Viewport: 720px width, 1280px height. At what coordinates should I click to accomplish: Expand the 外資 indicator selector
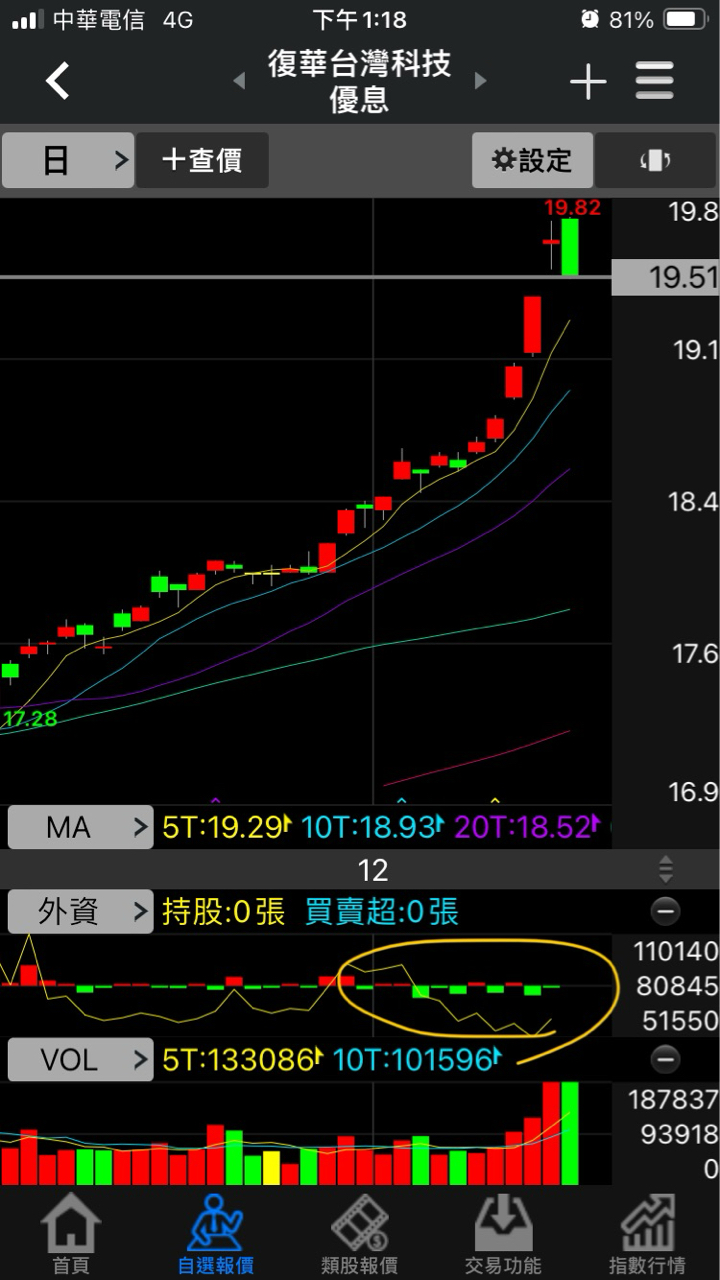tap(80, 911)
